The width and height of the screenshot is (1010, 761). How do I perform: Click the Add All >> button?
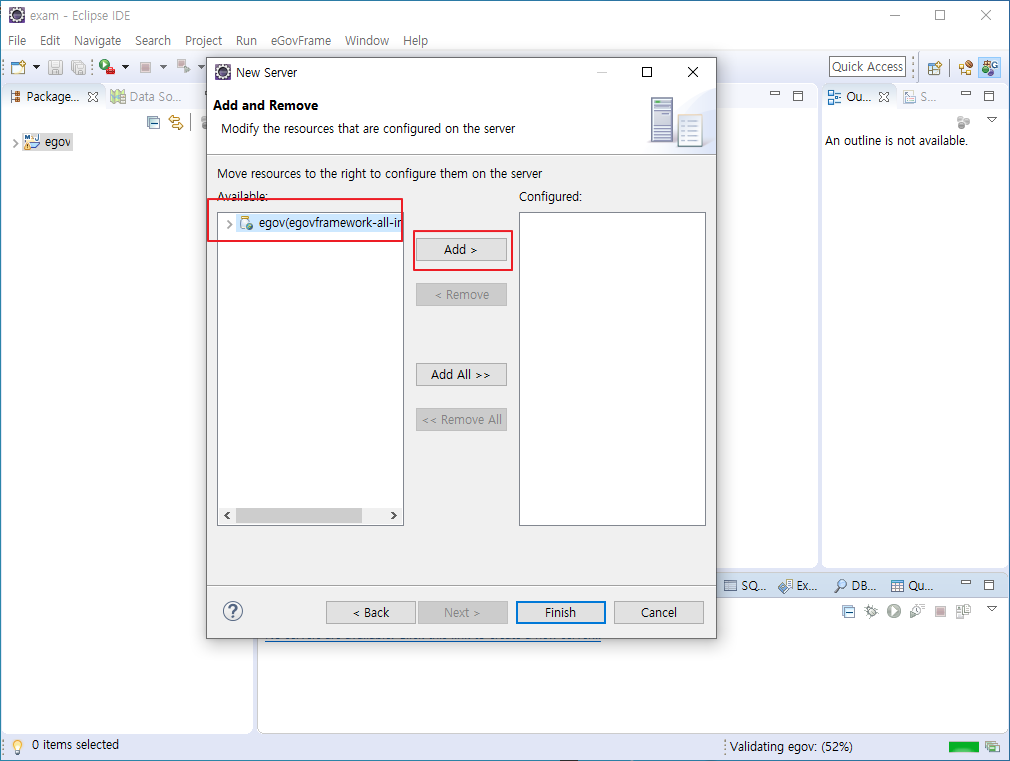coord(461,374)
